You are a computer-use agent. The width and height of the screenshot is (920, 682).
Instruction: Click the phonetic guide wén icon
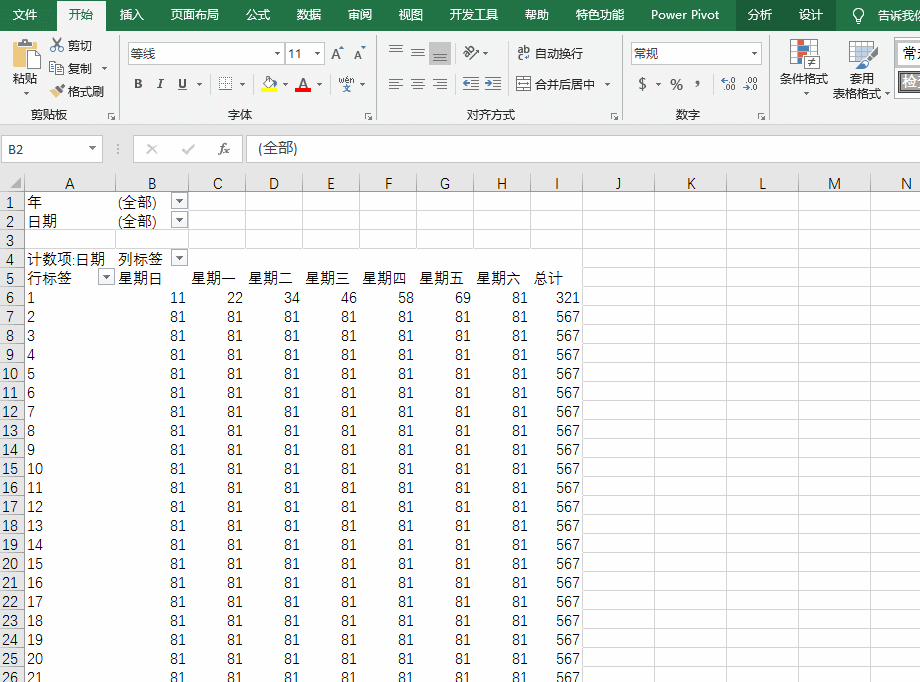click(346, 84)
